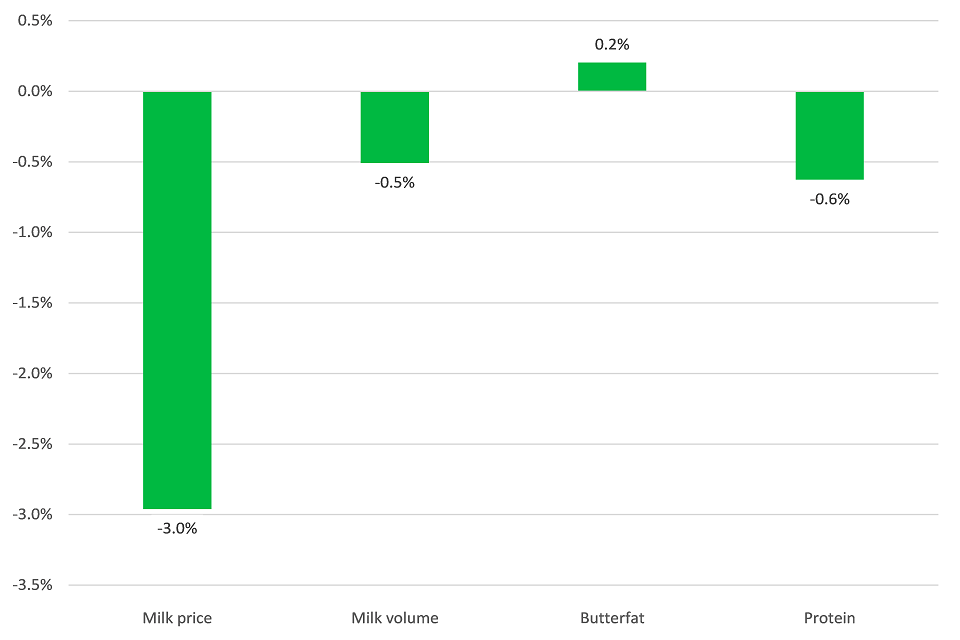
Task: Click the 0.5% y-axis tick label
Action: pos(34,21)
